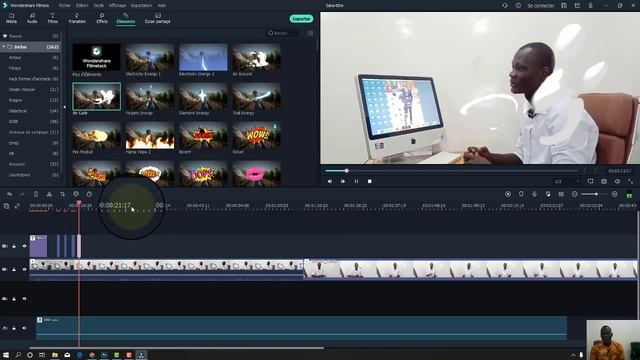640x360 pixels.
Task: Toggle visibility eye on main video track
Action: tap(24, 269)
